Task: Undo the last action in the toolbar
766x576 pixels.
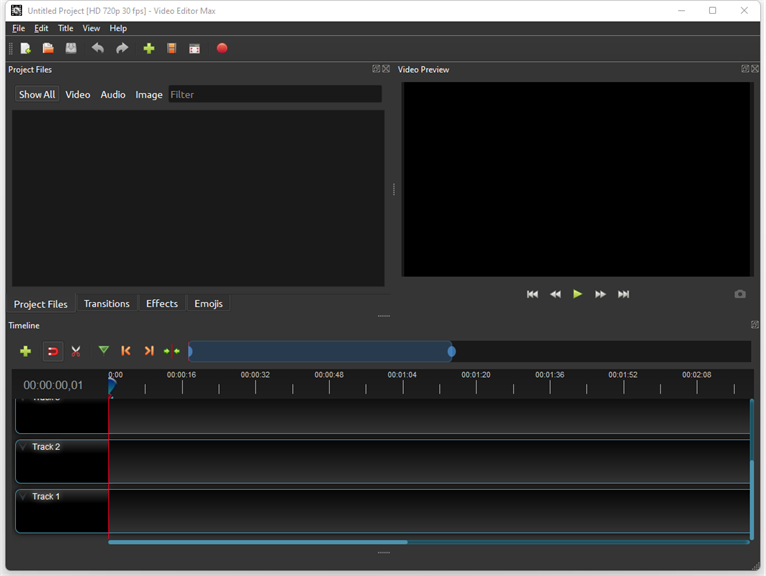Action: click(x=98, y=48)
